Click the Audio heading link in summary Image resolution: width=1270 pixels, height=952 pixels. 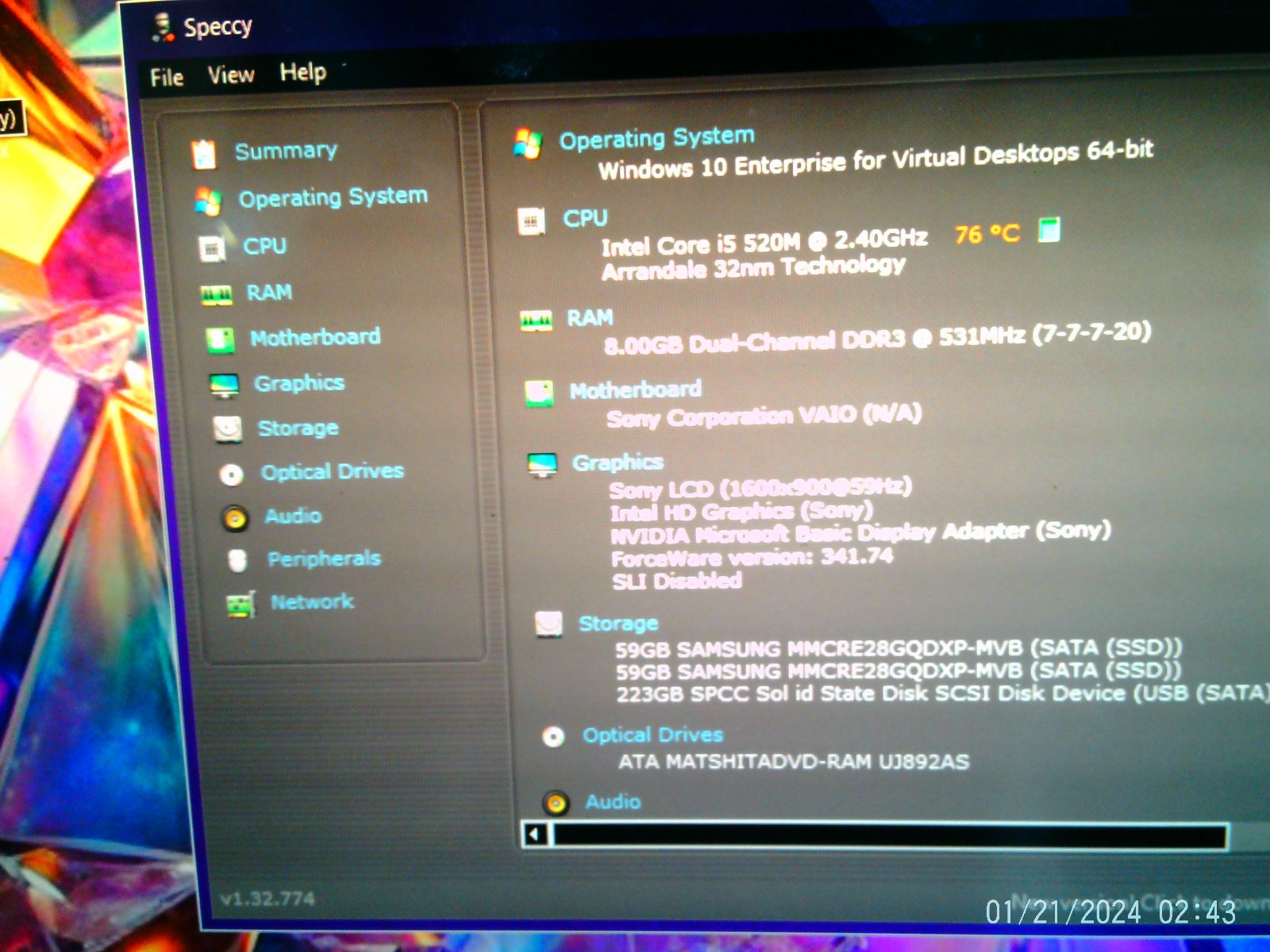click(x=613, y=801)
